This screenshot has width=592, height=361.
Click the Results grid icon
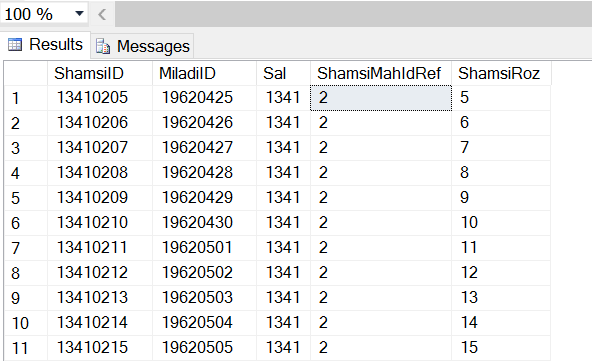(x=15, y=45)
